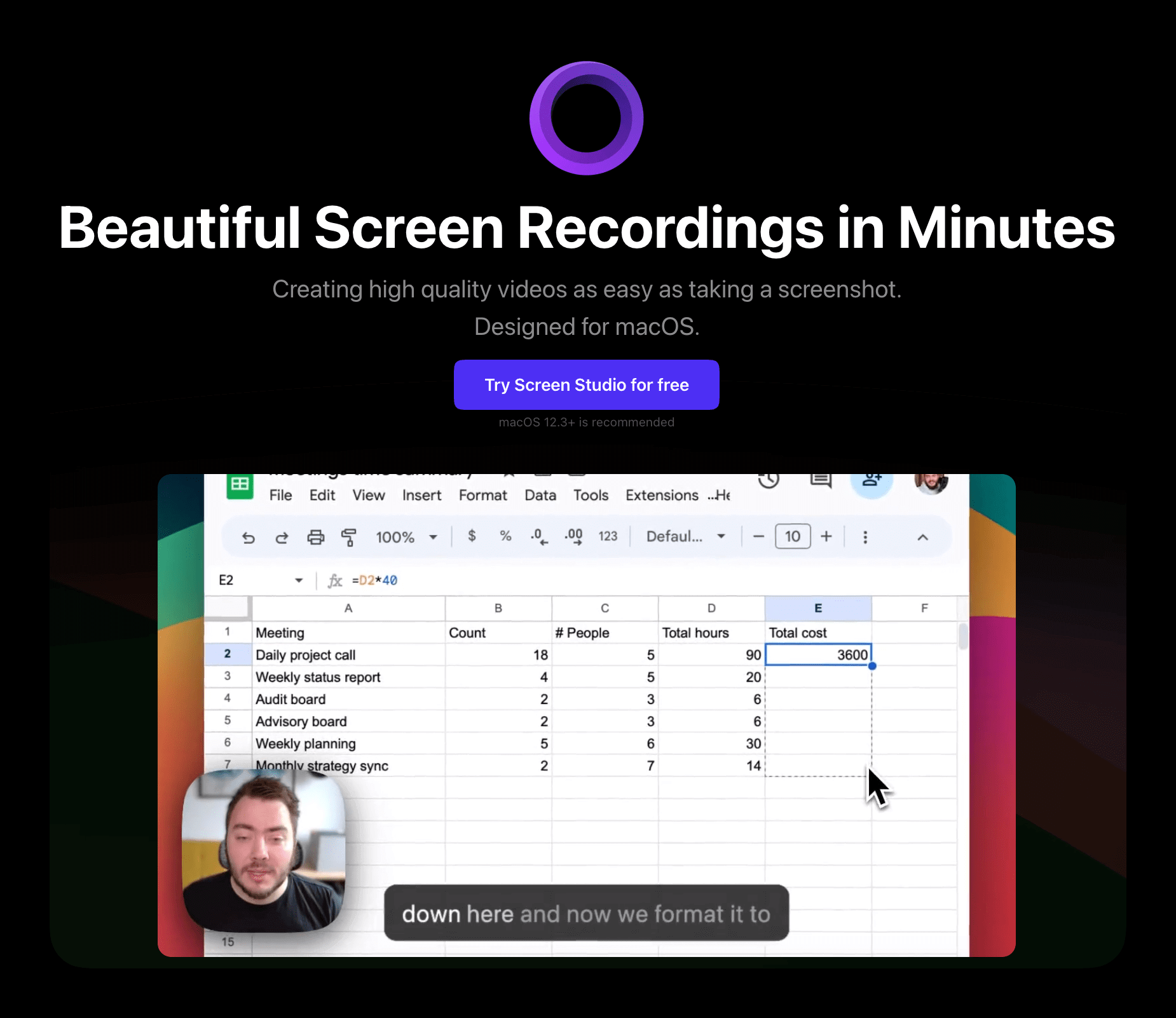Screen dimensions: 1176x1018
Task: Select column C header
Action: (605, 608)
